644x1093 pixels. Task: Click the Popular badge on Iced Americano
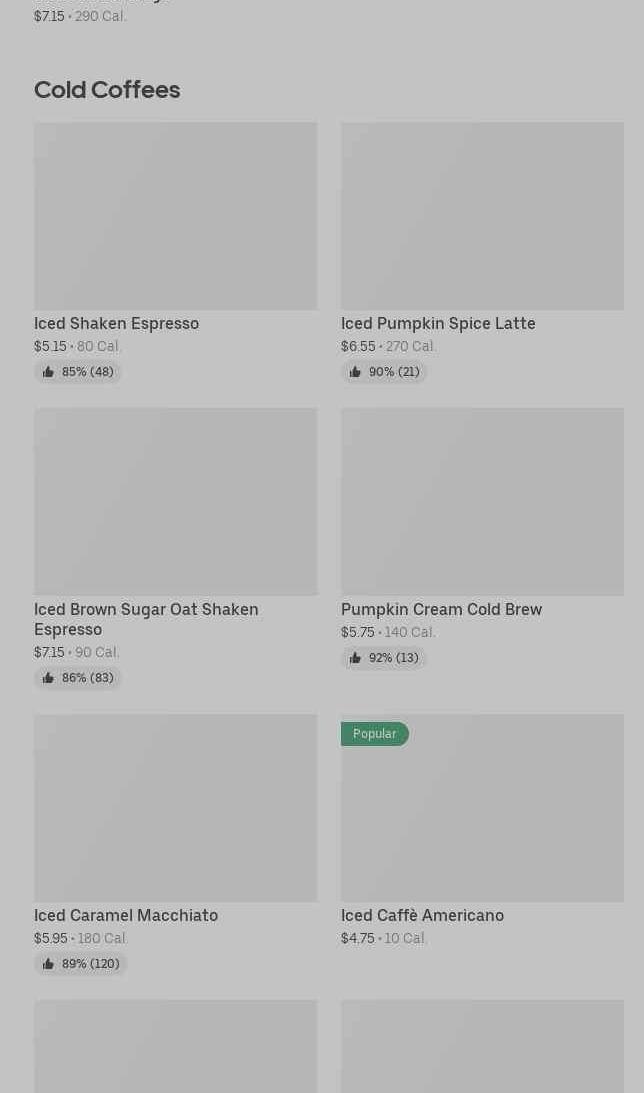[x=374, y=734]
